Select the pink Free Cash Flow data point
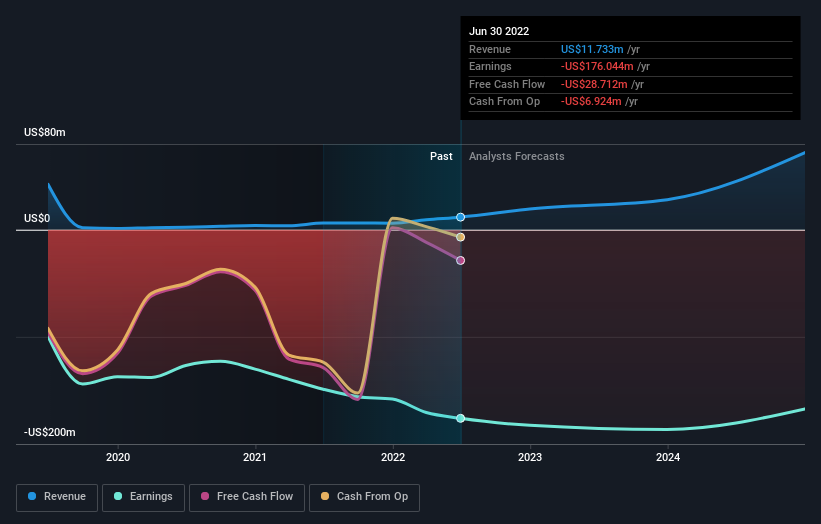This screenshot has width=821, height=524. (460, 261)
